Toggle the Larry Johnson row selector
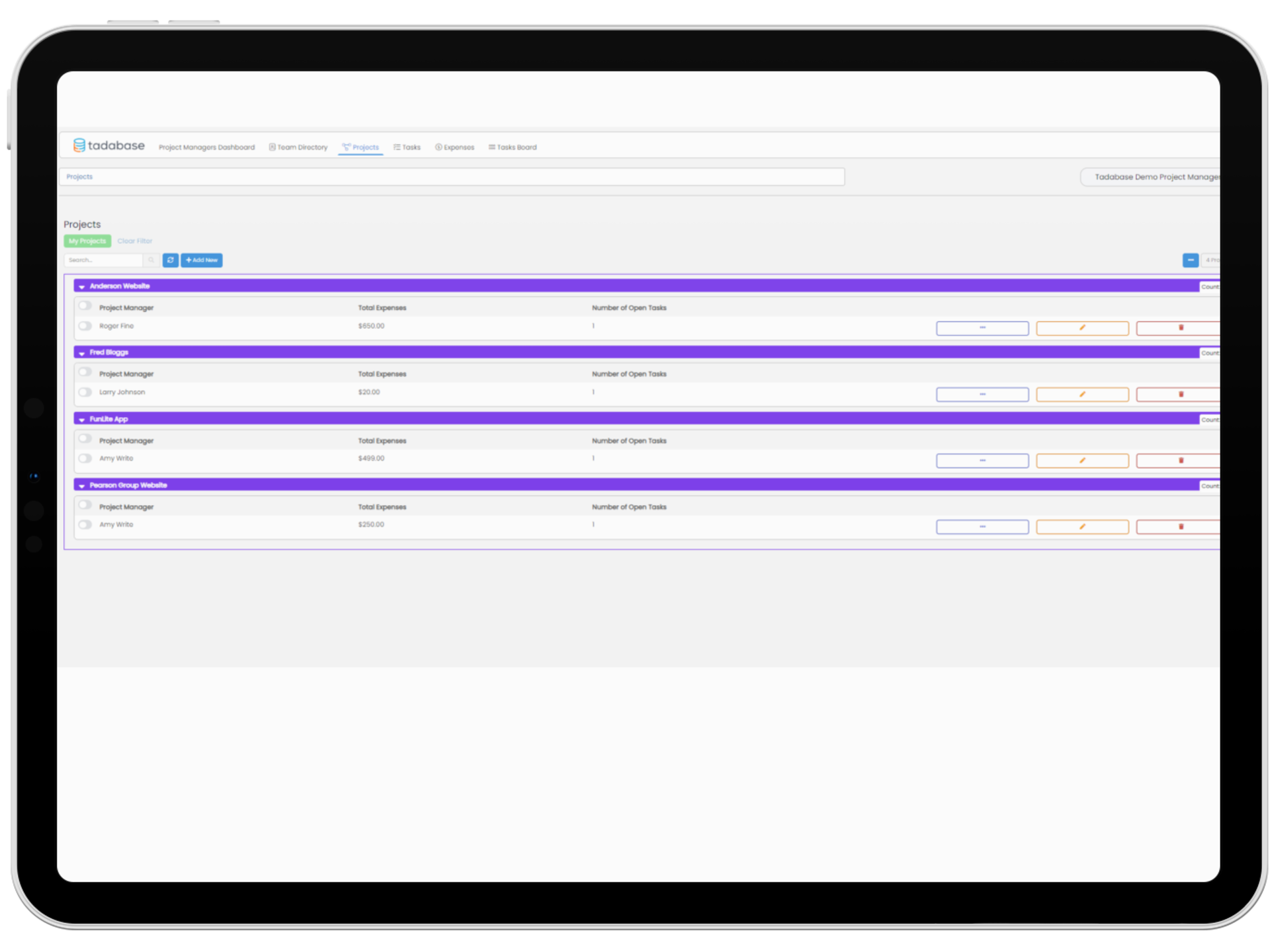 [x=85, y=392]
